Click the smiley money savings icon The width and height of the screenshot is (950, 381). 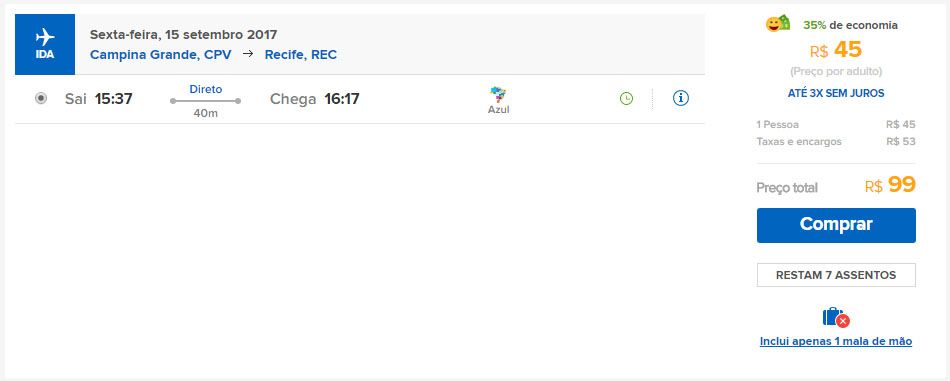[778, 24]
